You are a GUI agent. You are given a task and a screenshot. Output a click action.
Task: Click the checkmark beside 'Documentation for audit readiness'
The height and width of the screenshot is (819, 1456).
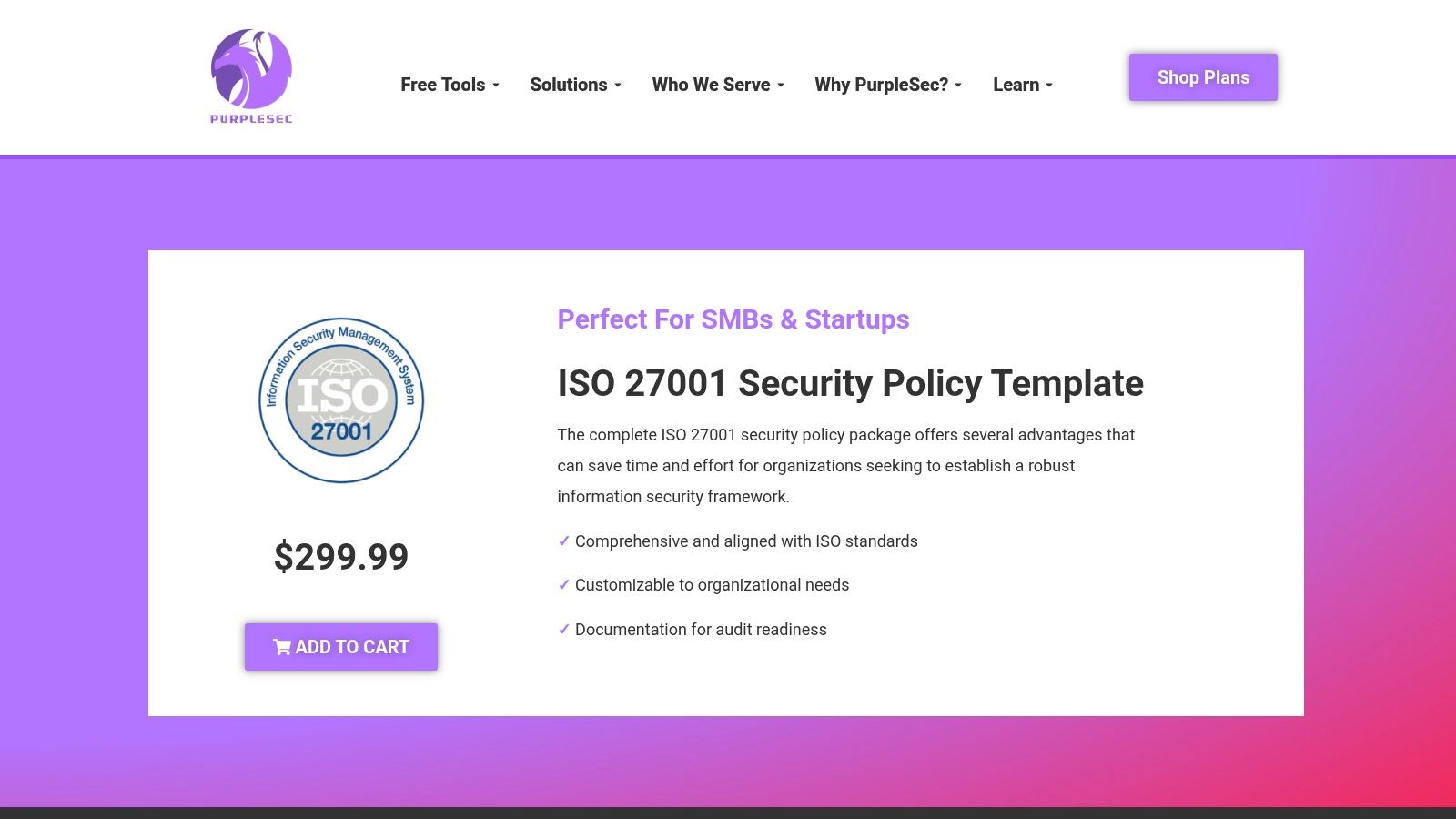(562, 629)
